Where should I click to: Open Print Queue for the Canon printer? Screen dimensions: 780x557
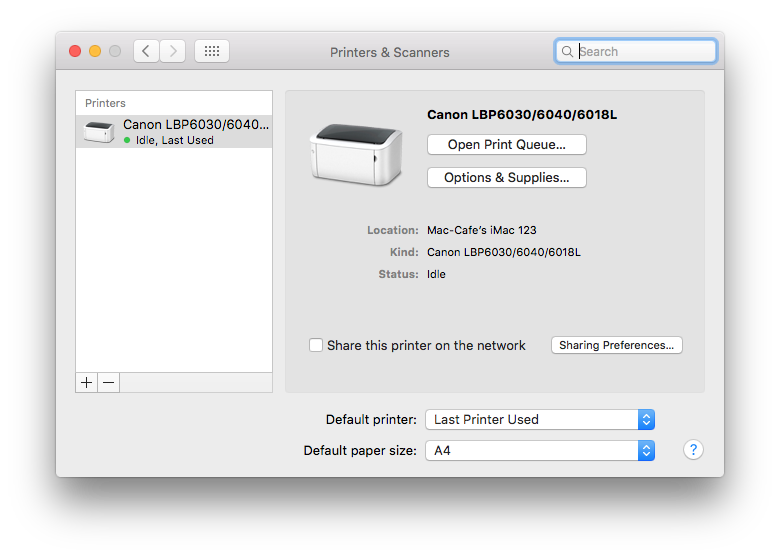pyautogui.click(x=506, y=145)
